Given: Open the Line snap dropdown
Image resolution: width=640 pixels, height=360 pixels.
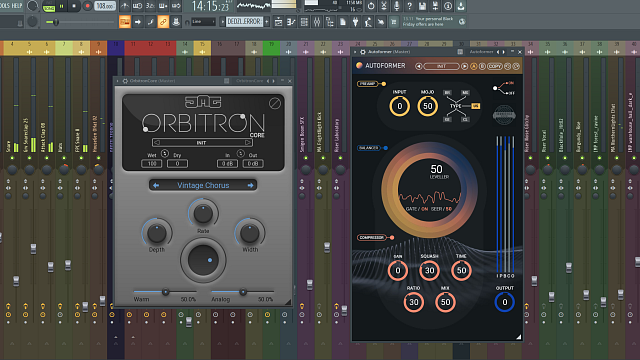Looking at the screenshot, I should coord(203,22).
